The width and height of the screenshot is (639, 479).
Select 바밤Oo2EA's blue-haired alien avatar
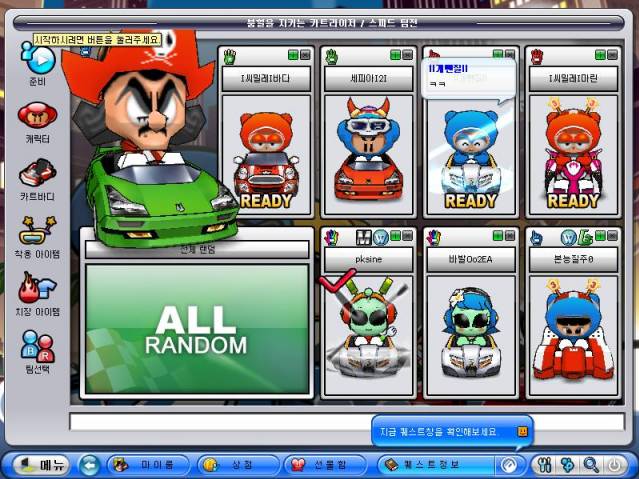(470, 335)
